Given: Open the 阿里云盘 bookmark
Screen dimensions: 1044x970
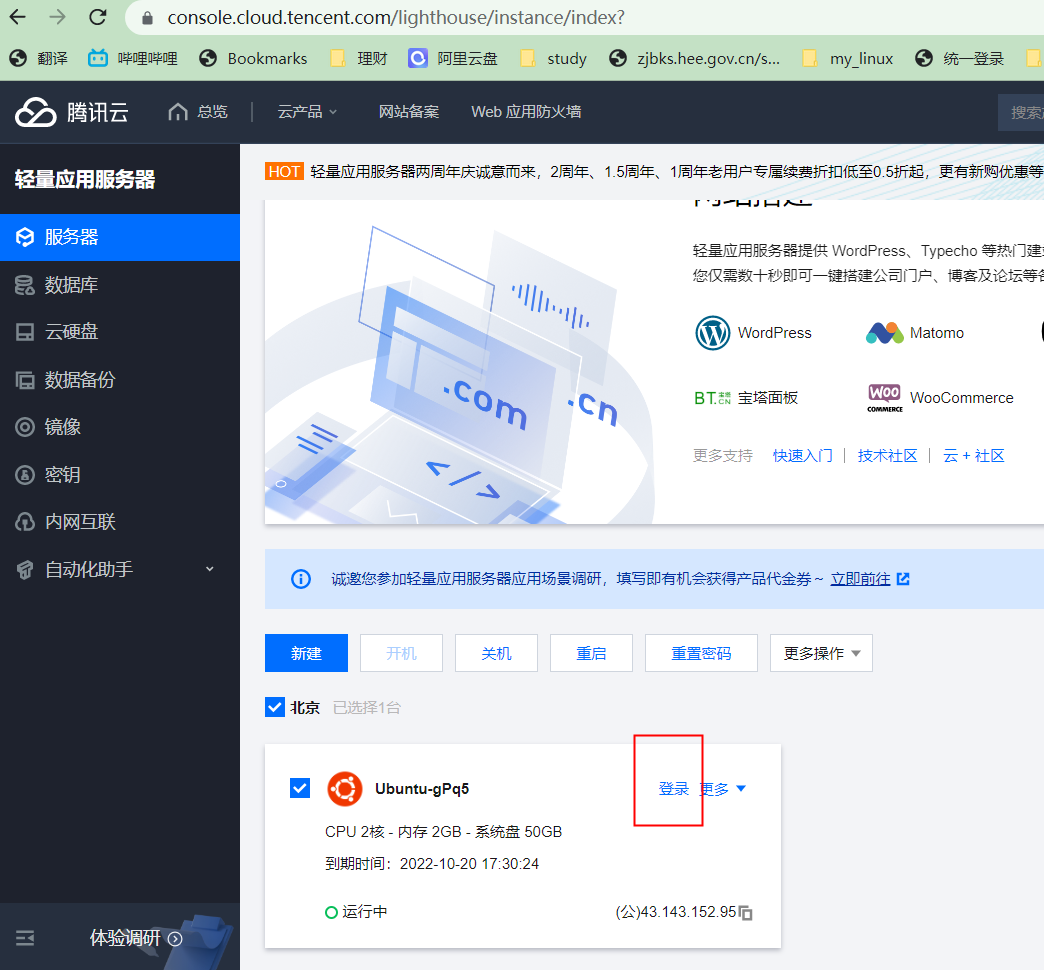Looking at the screenshot, I should [453, 59].
